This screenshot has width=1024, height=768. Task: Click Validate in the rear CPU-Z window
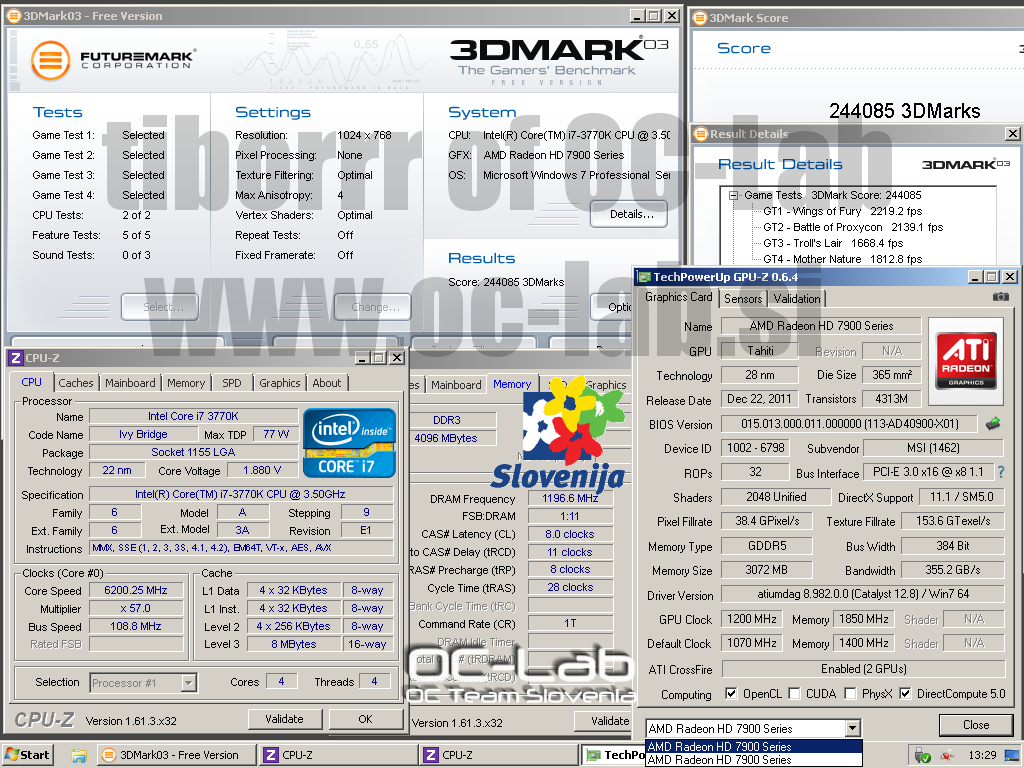coord(604,721)
